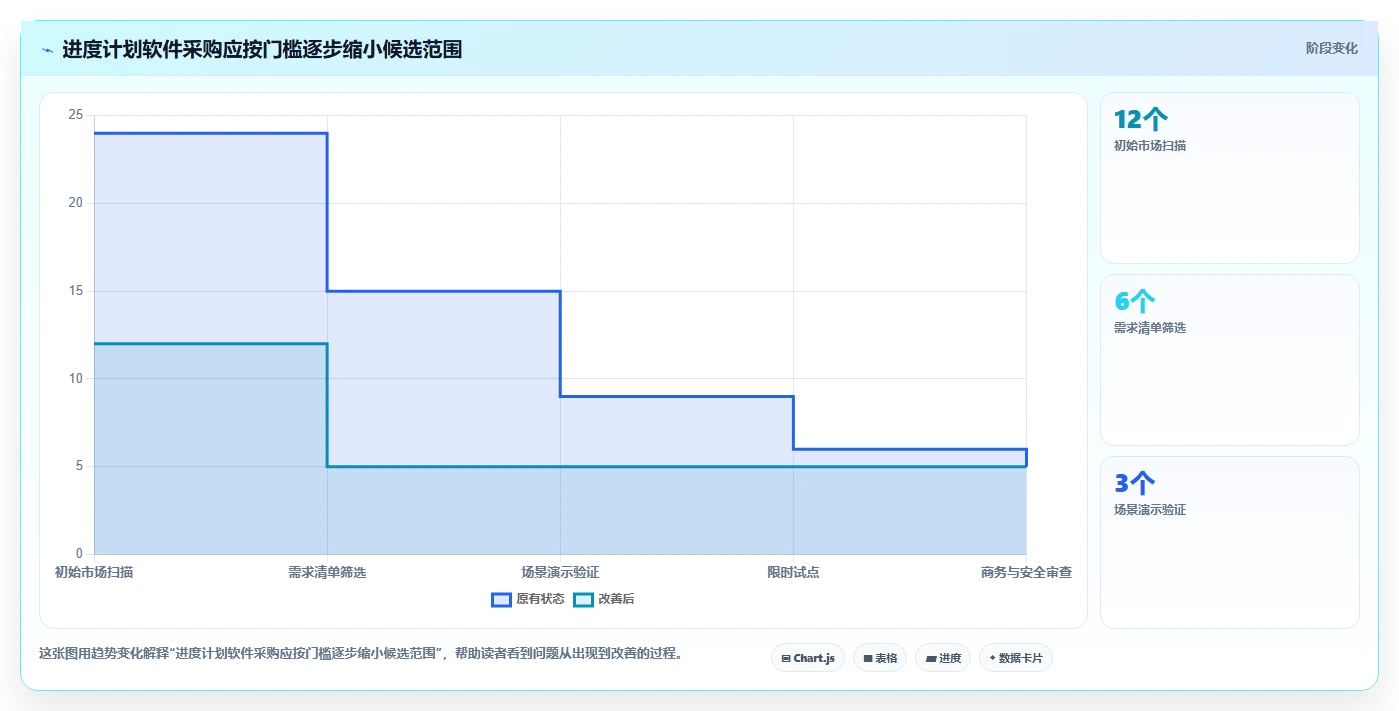
Task: Select the 表格 tag chip
Action: point(880,658)
